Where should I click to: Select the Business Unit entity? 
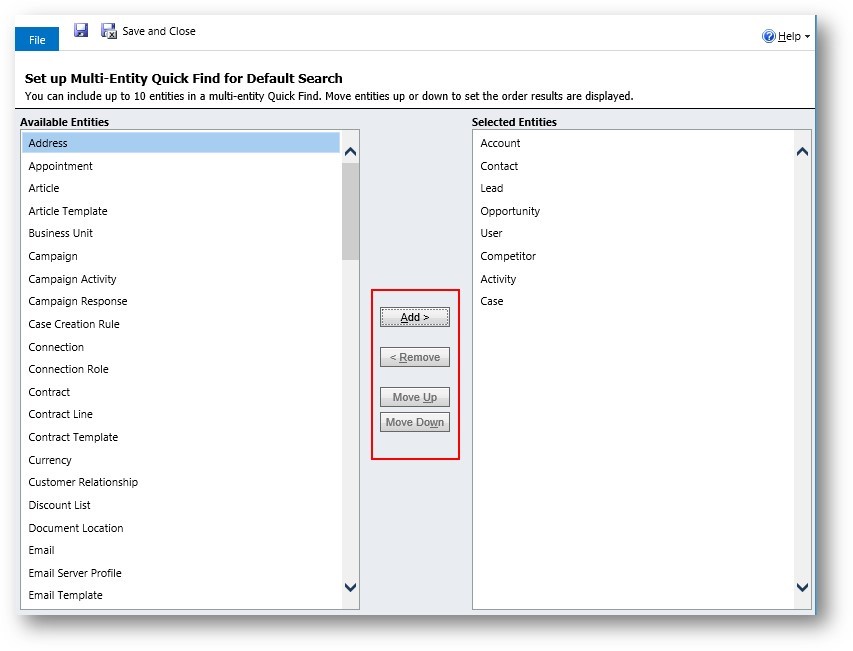181,233
